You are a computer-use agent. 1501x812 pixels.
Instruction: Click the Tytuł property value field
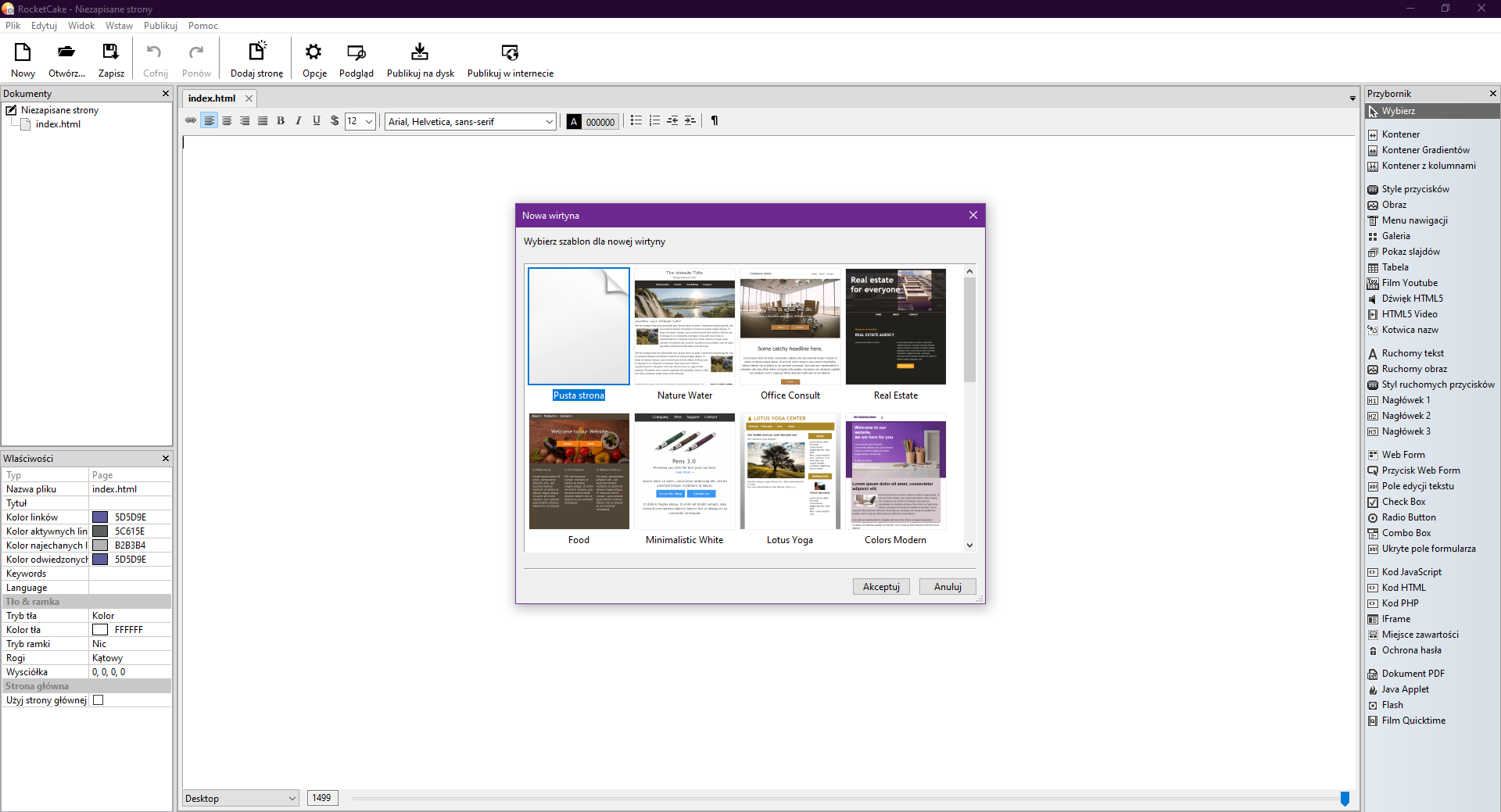coord(130,503)
